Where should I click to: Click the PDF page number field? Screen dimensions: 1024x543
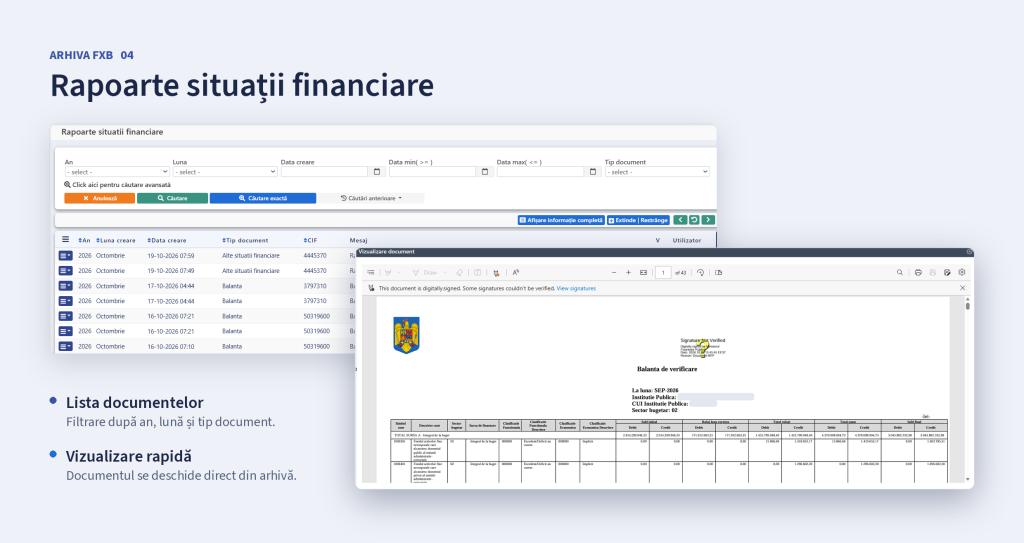[x=663, y=272]
